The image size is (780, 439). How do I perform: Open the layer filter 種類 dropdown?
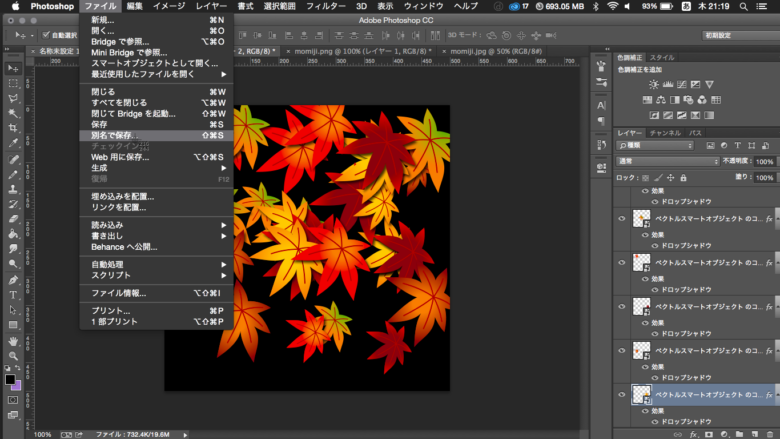click(x=656, y=145)
